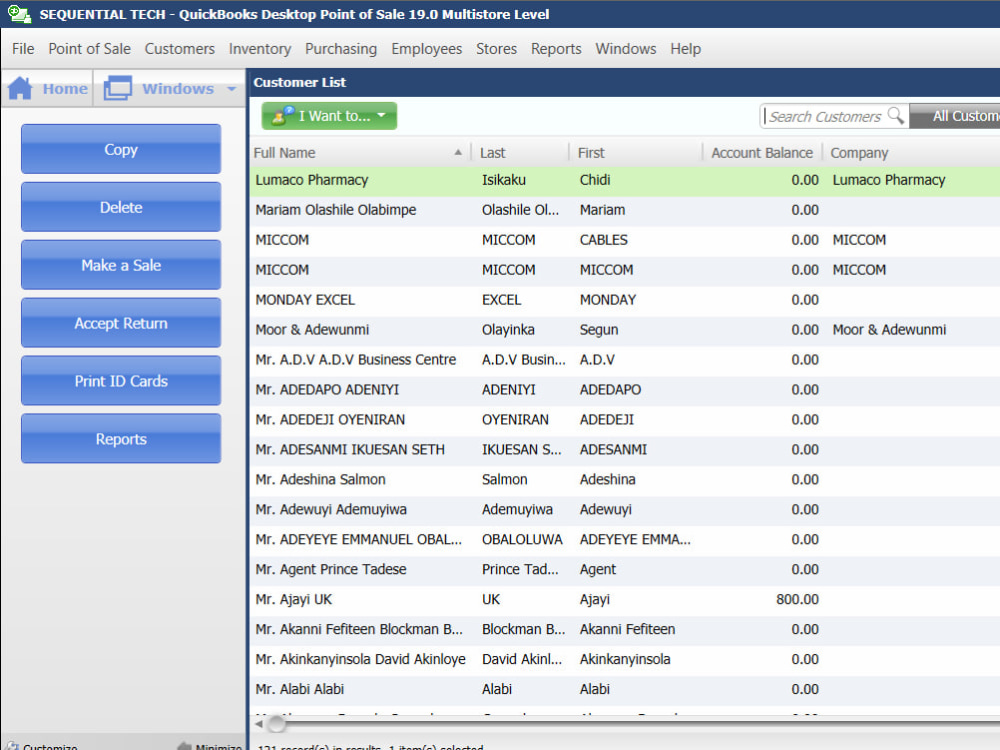This screenshot has height=750, width=1000.
Task: Click the Windows stacked-panes icon
Action: tap(118, 88)
